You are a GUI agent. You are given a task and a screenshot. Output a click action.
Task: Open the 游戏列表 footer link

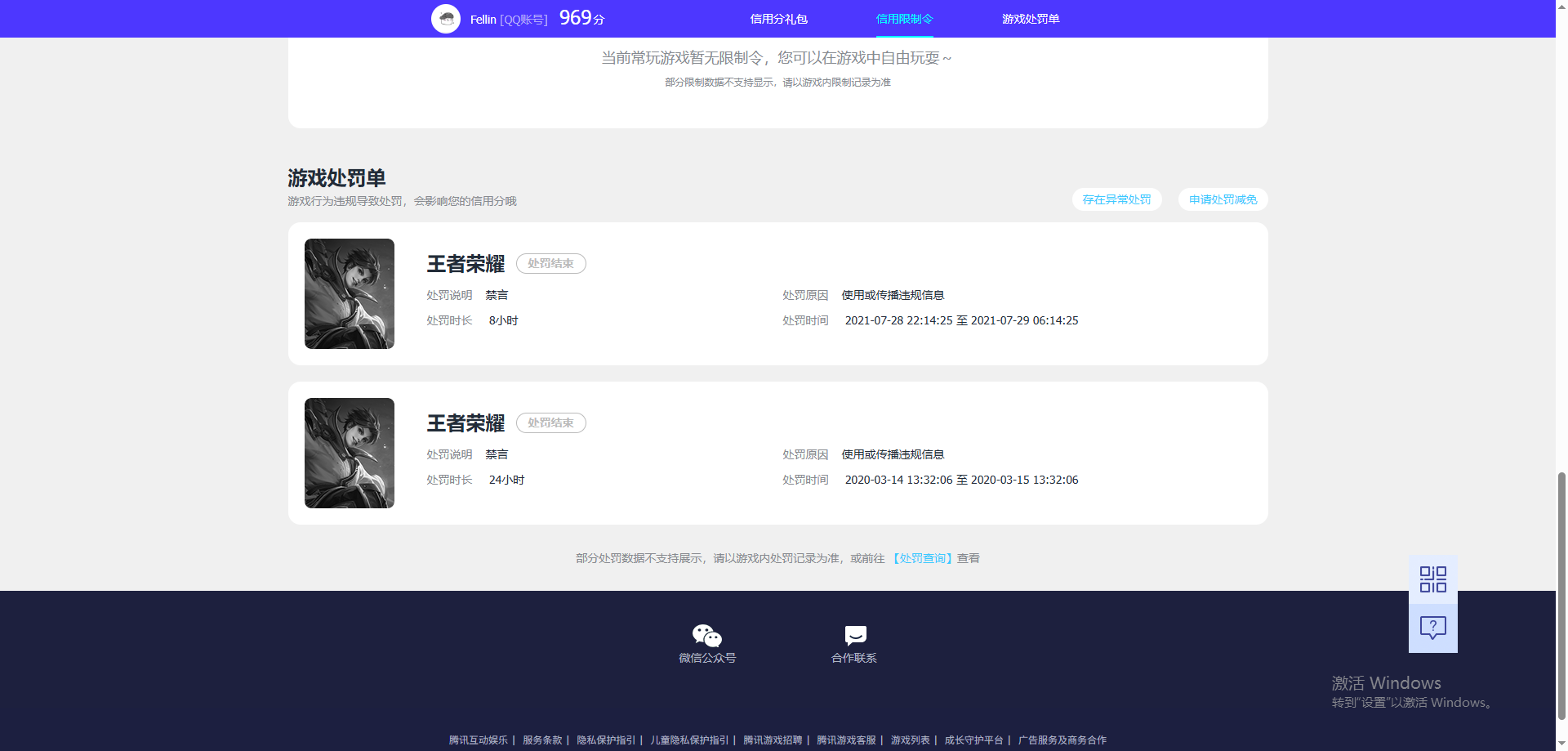pyautogui.click(x=910, y=740)
